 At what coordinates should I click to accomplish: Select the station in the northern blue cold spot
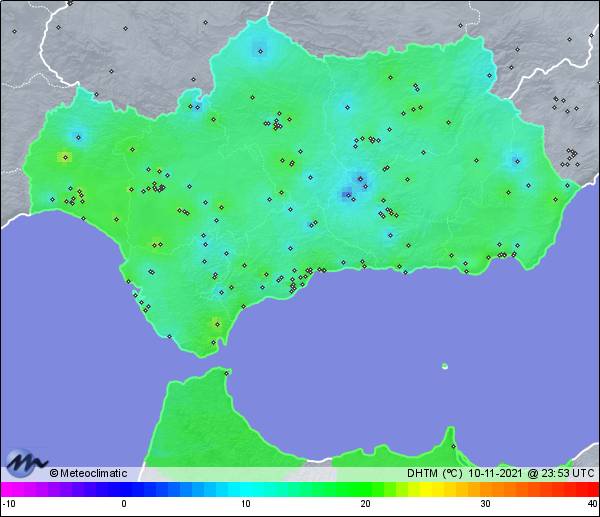[261, 51]
